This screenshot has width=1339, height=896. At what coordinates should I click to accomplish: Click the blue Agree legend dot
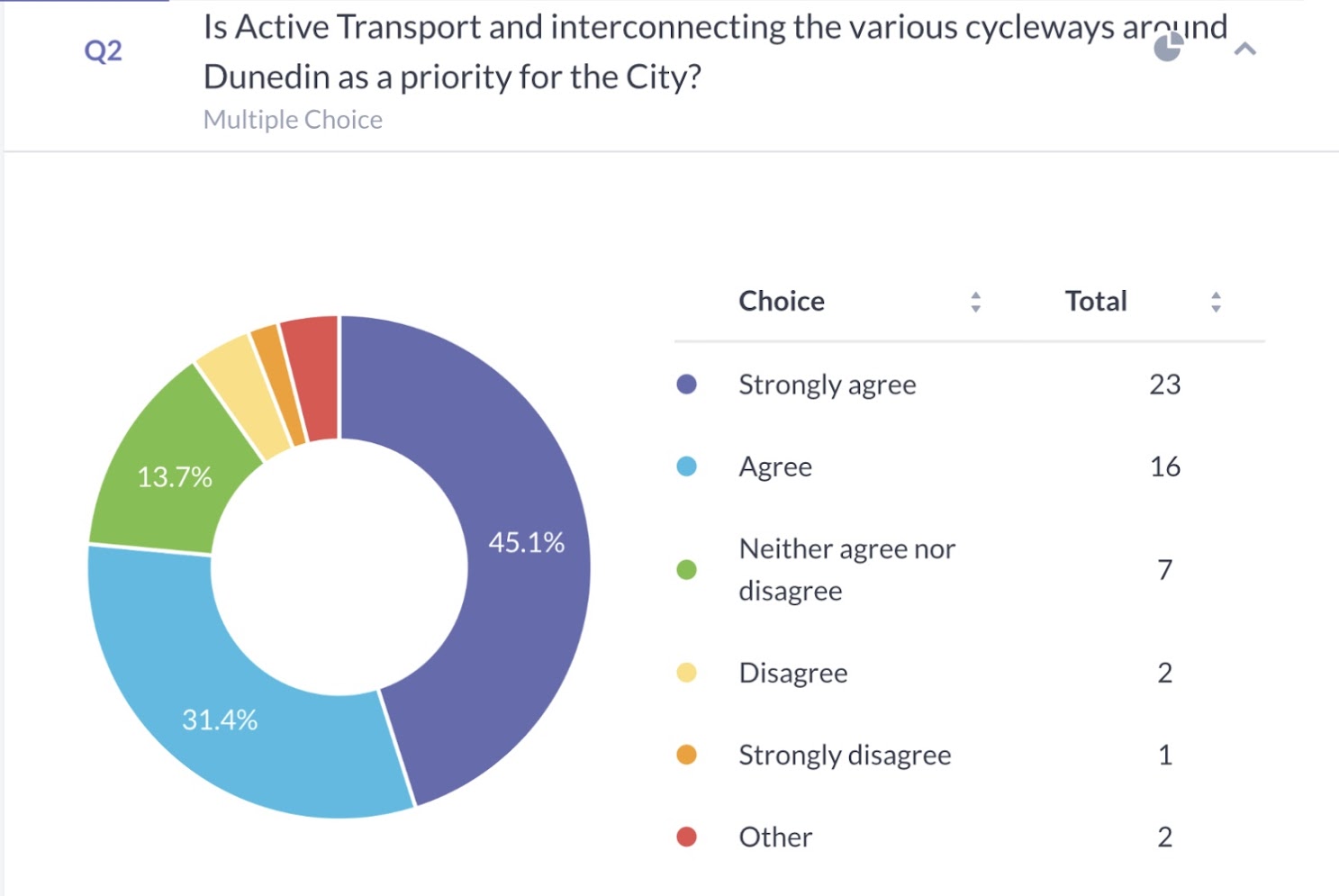coord(686,466)
